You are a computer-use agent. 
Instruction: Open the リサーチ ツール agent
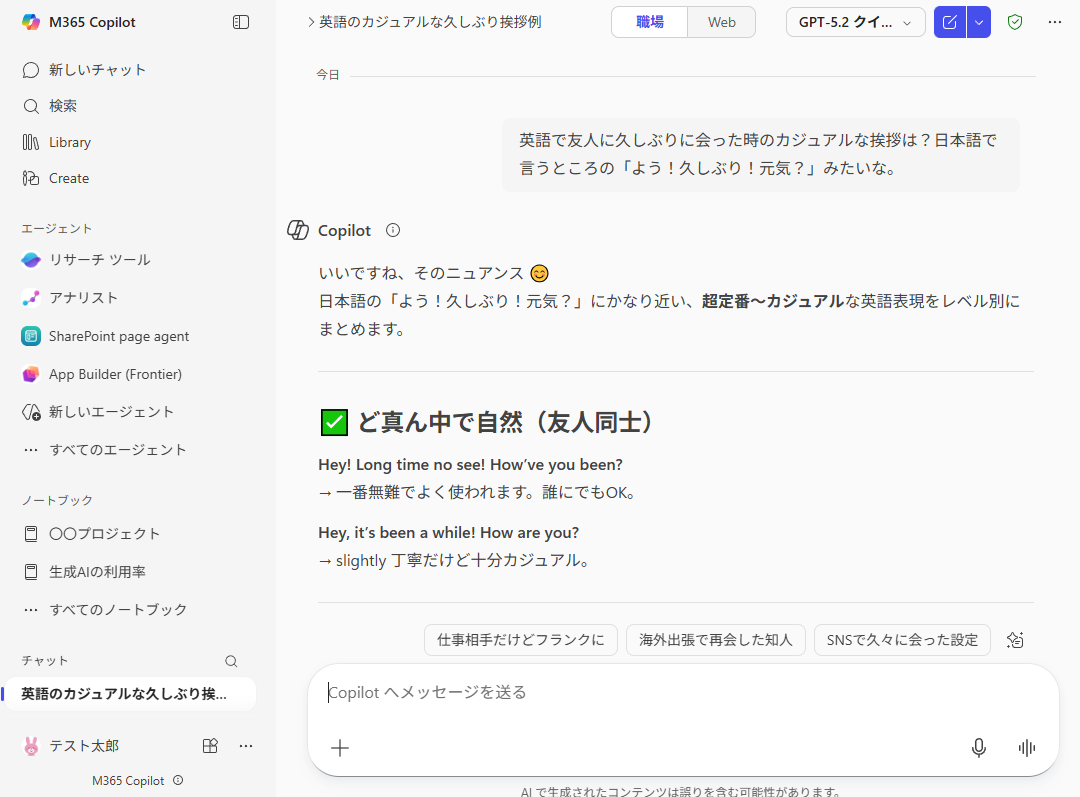[x=99, y=260]
